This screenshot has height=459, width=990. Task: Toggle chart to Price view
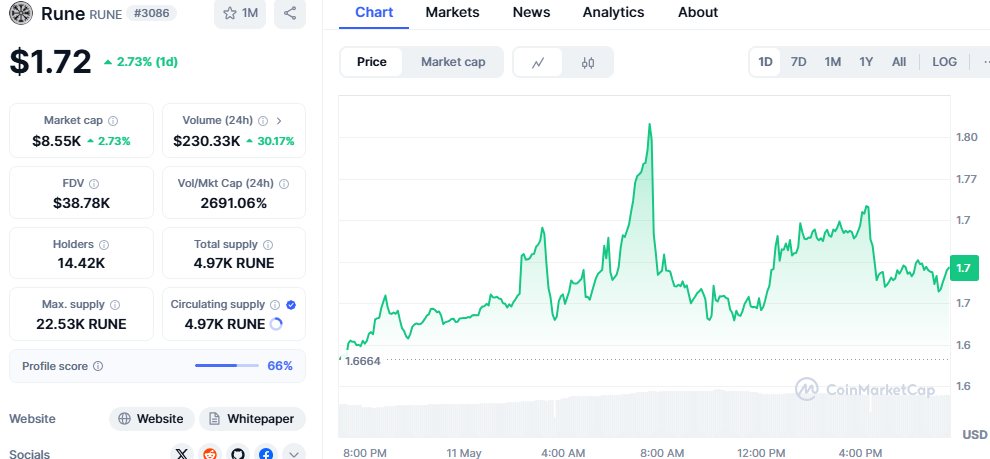372,62
